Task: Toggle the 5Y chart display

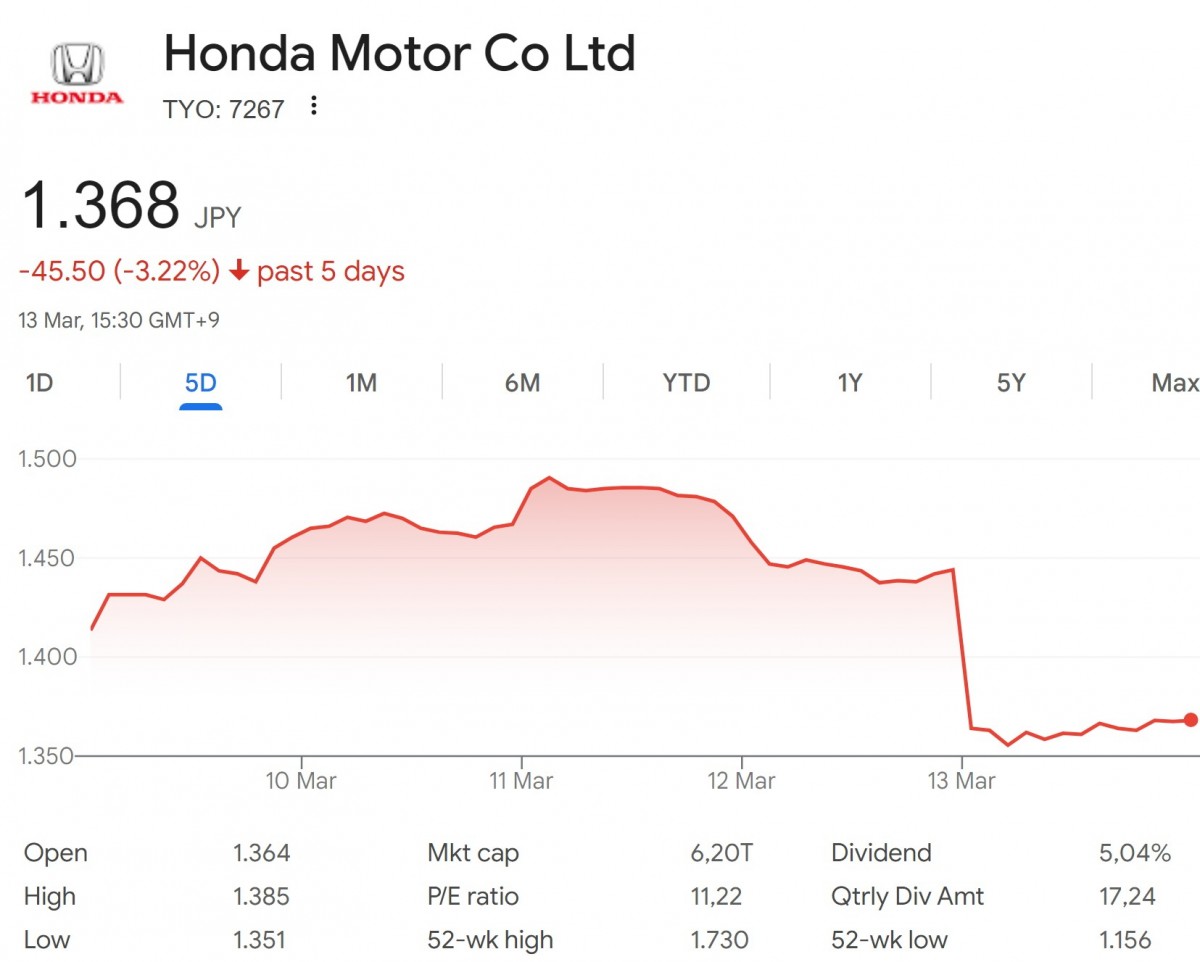Action: pos(1010,383)
